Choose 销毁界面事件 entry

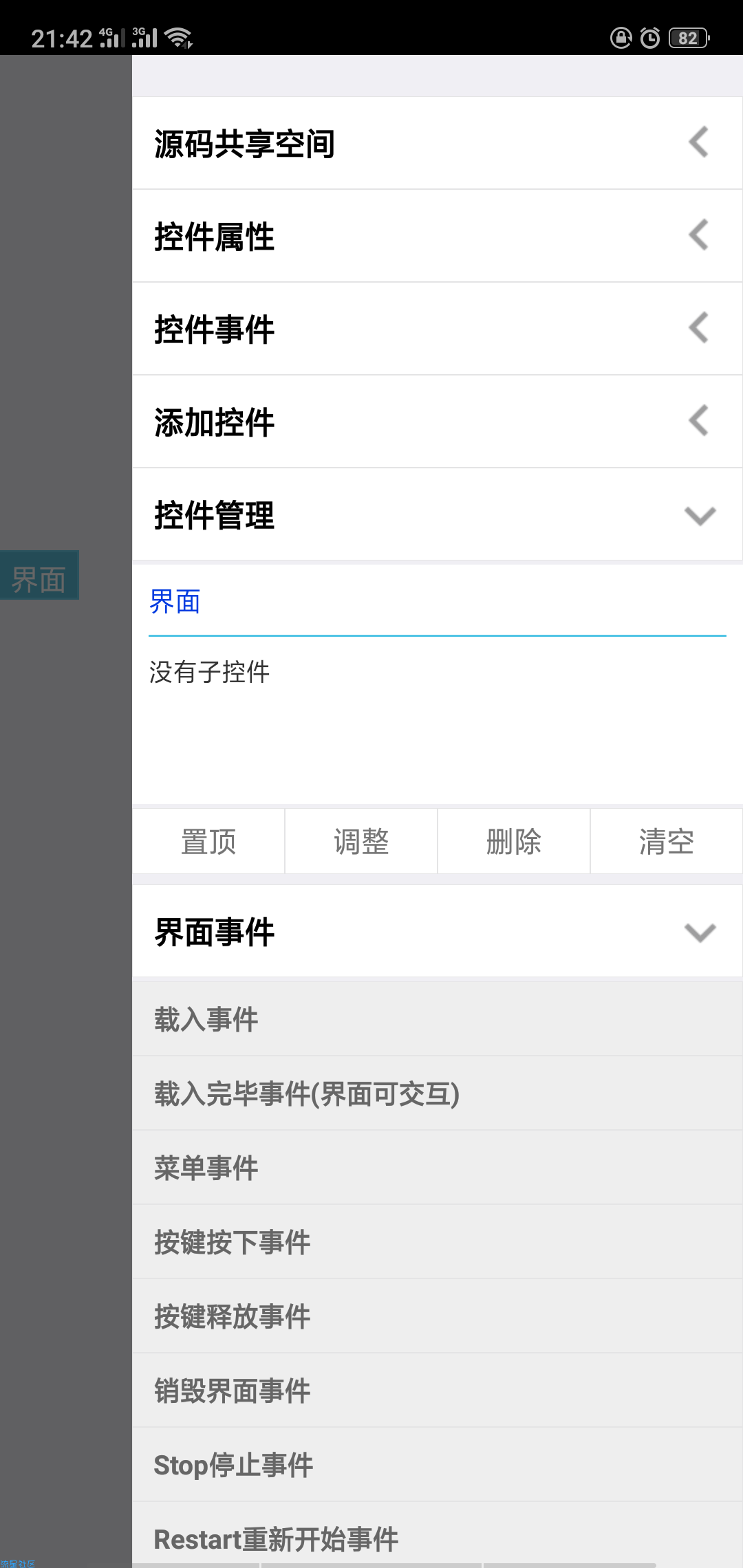coord(438,1391)
